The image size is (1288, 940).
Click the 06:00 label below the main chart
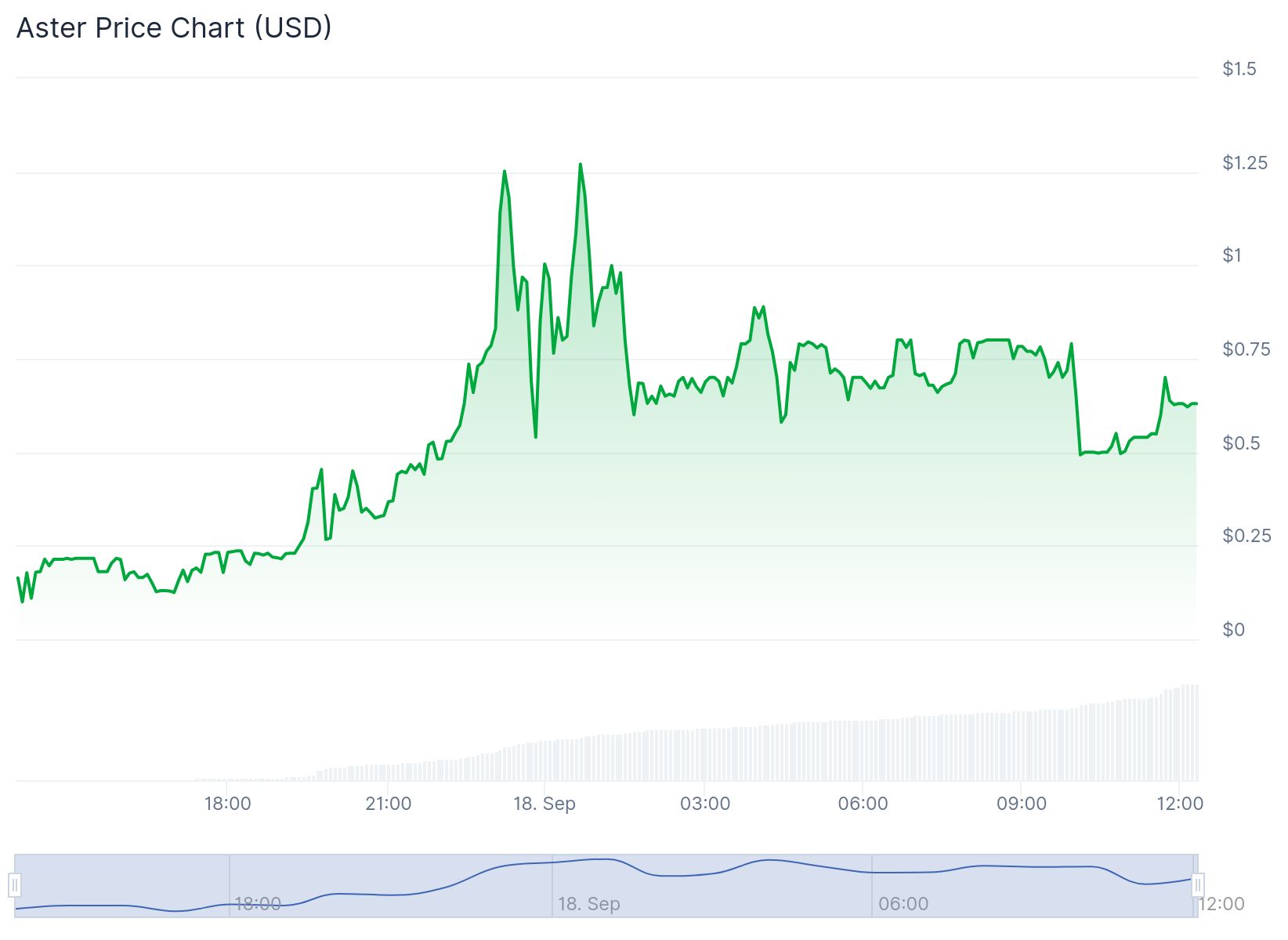(x=863, y=804)
